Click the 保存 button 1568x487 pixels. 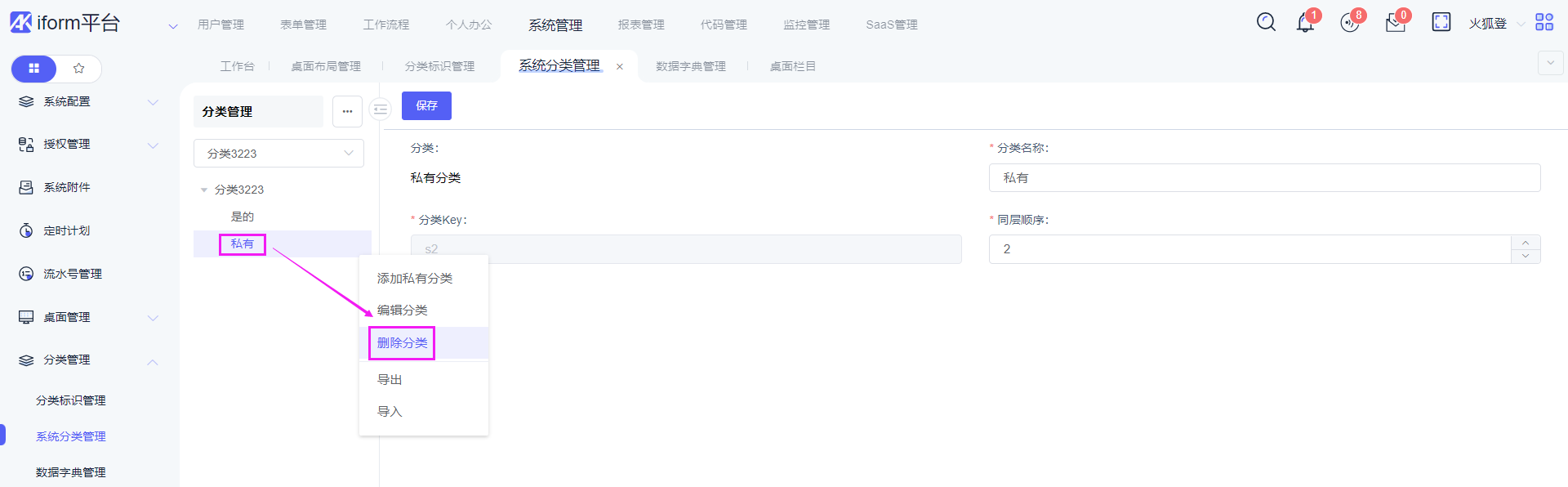click(426, 105)
